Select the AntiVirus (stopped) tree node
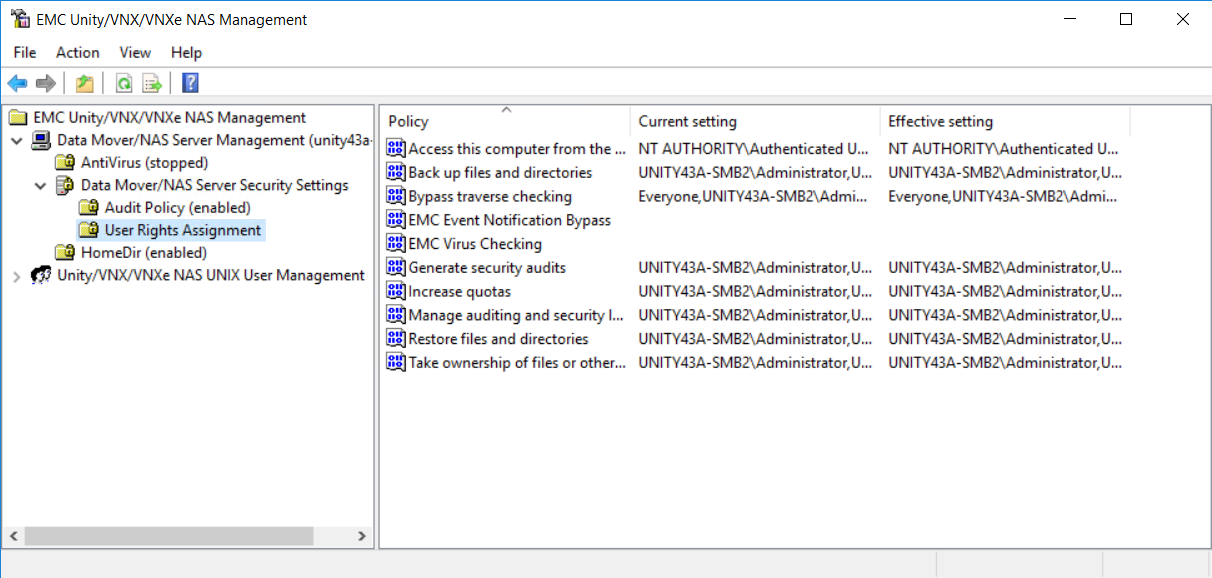This screenshot has height=578, width=1212. (143, 162)
